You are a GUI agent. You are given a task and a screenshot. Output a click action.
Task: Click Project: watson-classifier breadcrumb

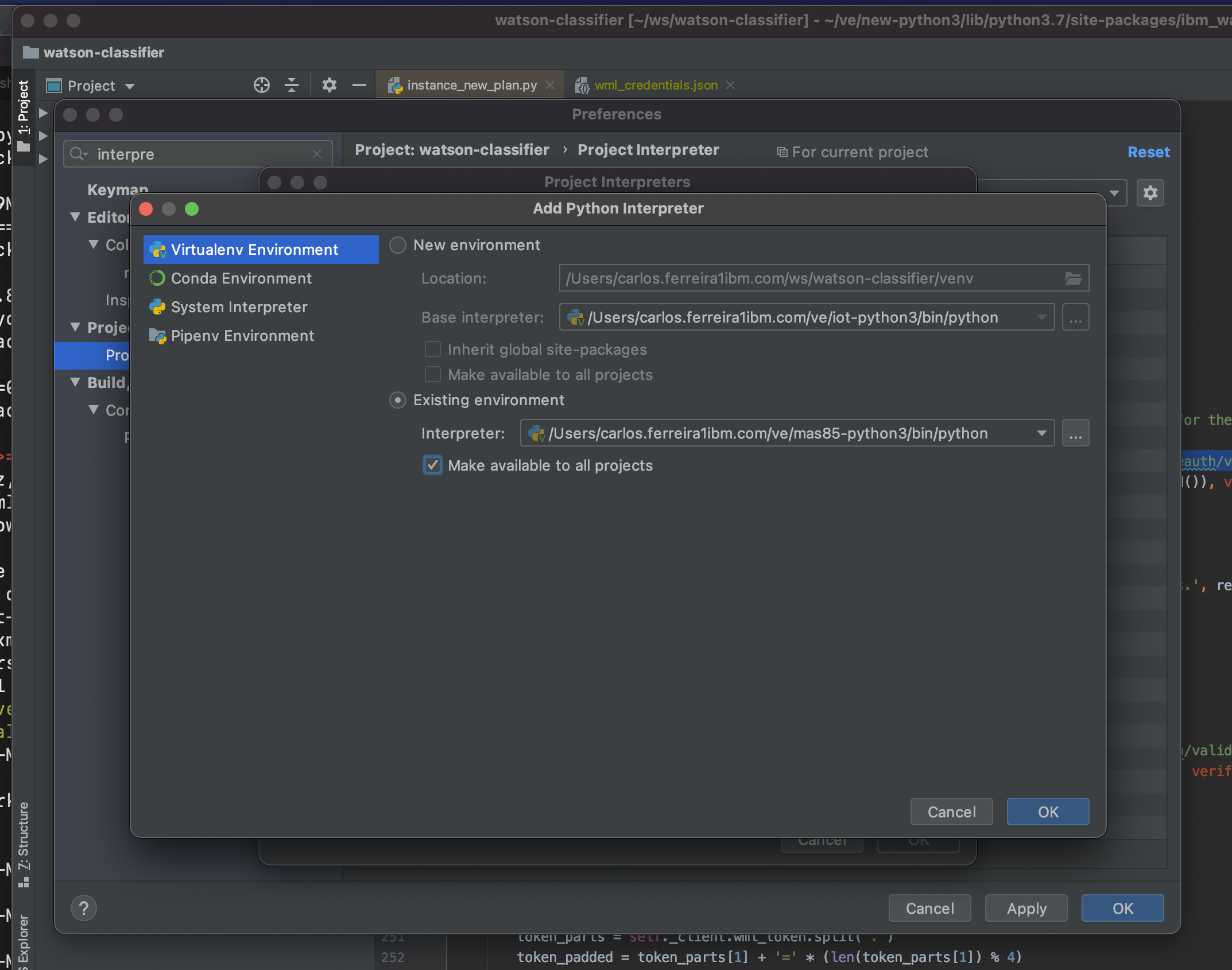point(452,150)
